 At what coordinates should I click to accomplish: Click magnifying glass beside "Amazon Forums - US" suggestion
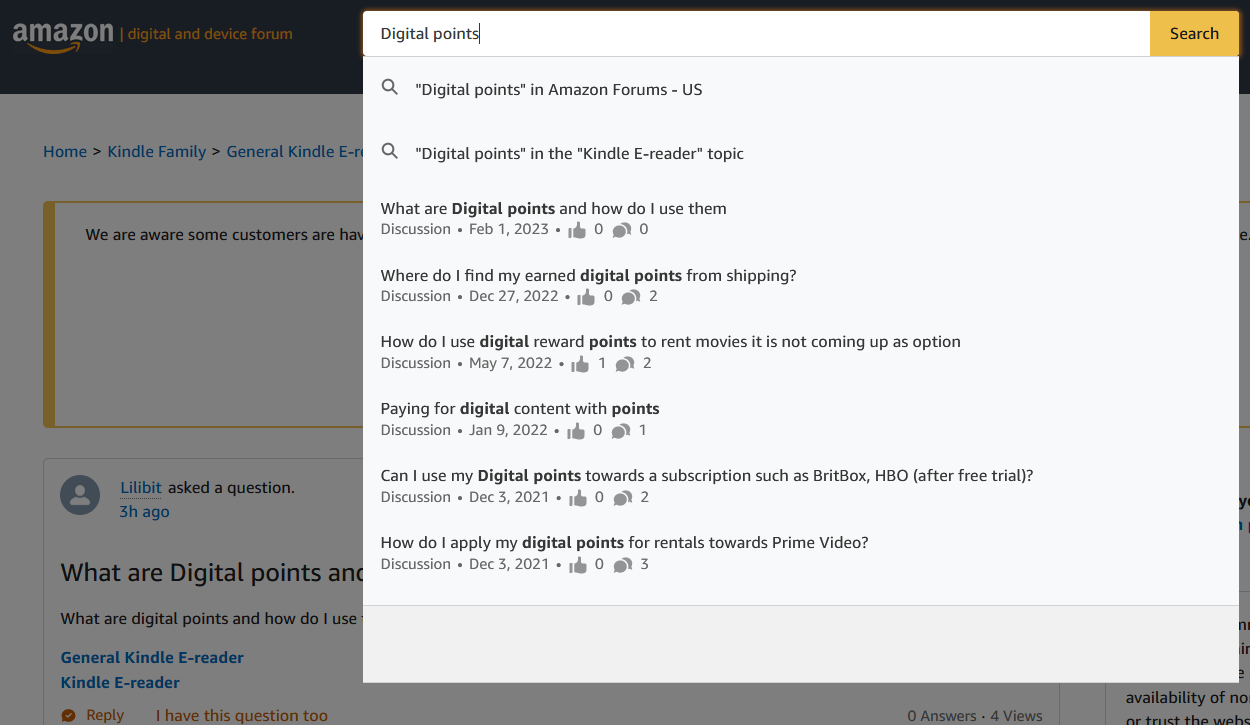pos(390,87)
